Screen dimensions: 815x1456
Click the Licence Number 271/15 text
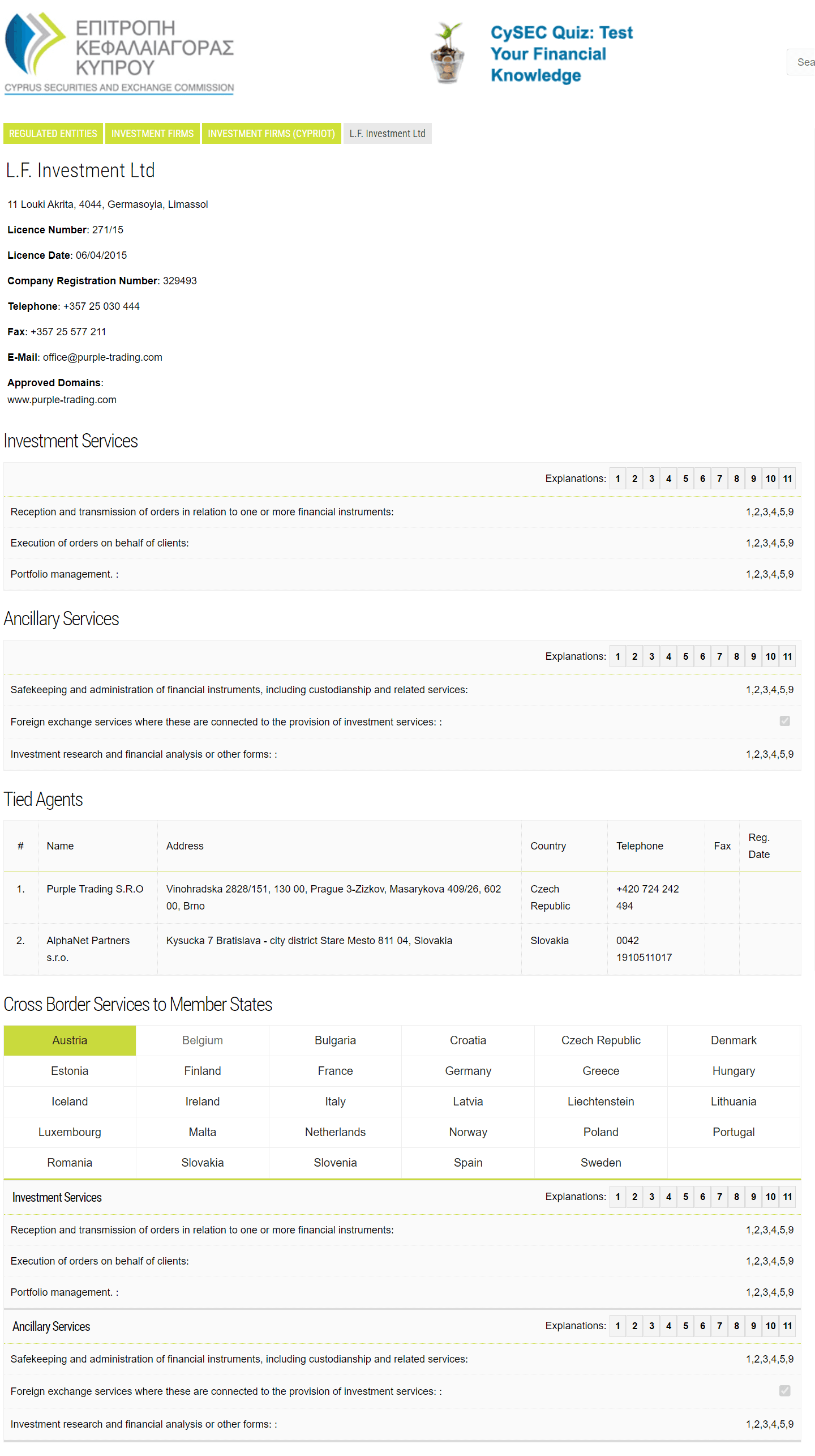pos(65,230)
